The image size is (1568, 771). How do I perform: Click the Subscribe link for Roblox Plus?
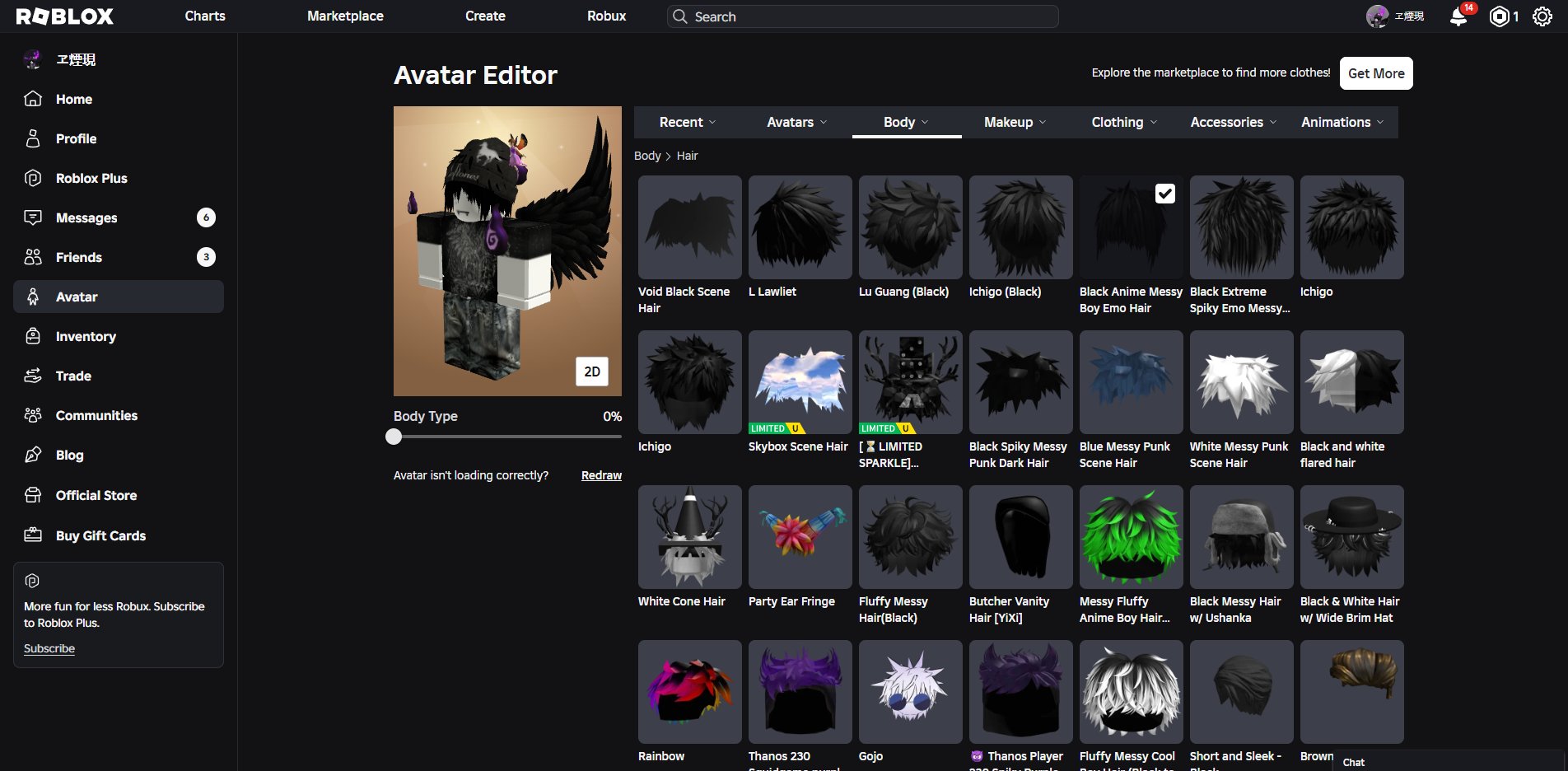click(49, 648)
